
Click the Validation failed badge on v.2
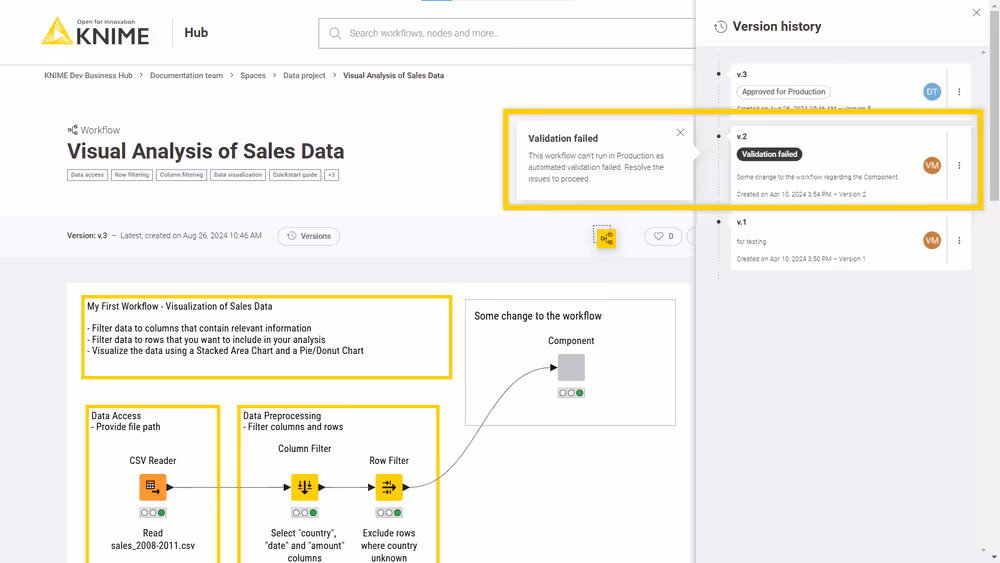click(770, 154)
